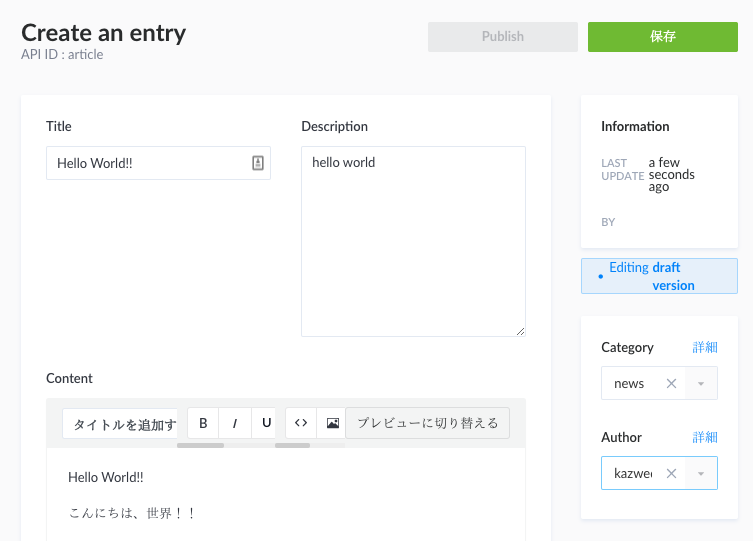Click the autofill icon in Title field
Screen dimensions: 753x541
(257, 163)
